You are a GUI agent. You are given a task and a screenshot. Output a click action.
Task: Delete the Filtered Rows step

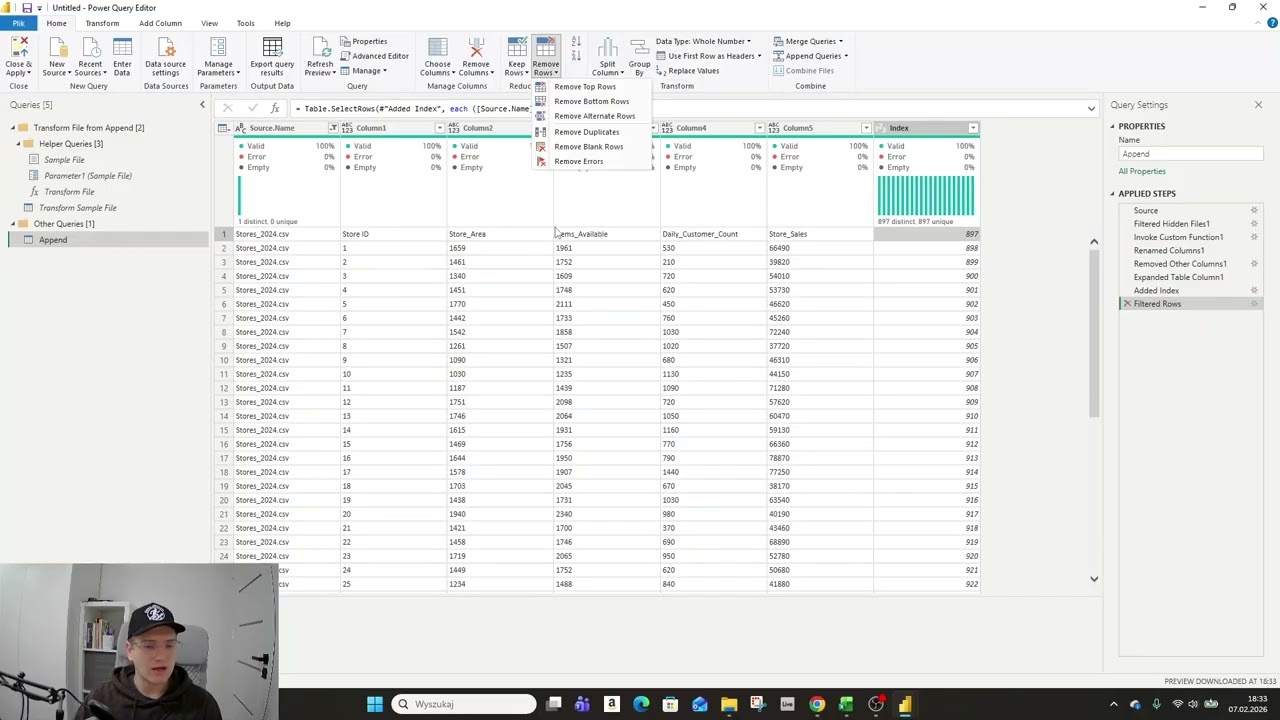(1127, 304)
